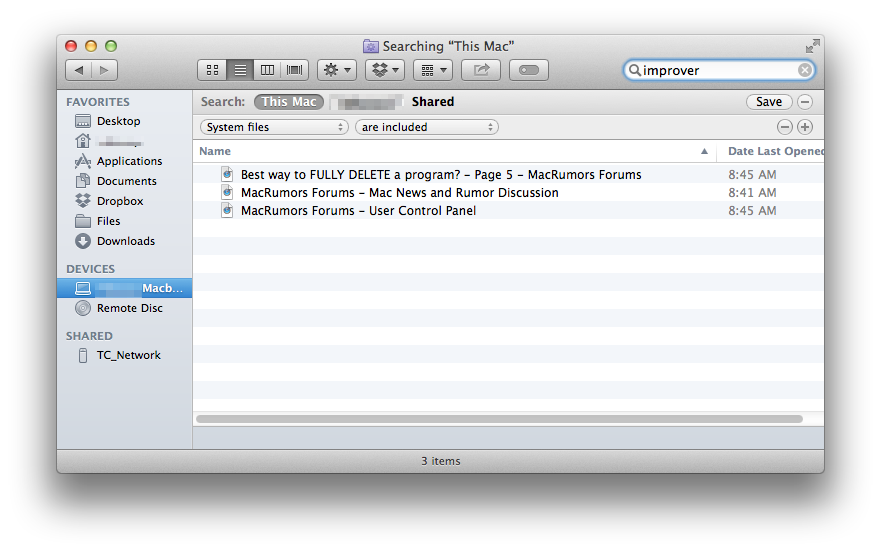Screen dimensions: 881x552
Task: Toggle the Name column sort arrow
Action: pos(704,151)
